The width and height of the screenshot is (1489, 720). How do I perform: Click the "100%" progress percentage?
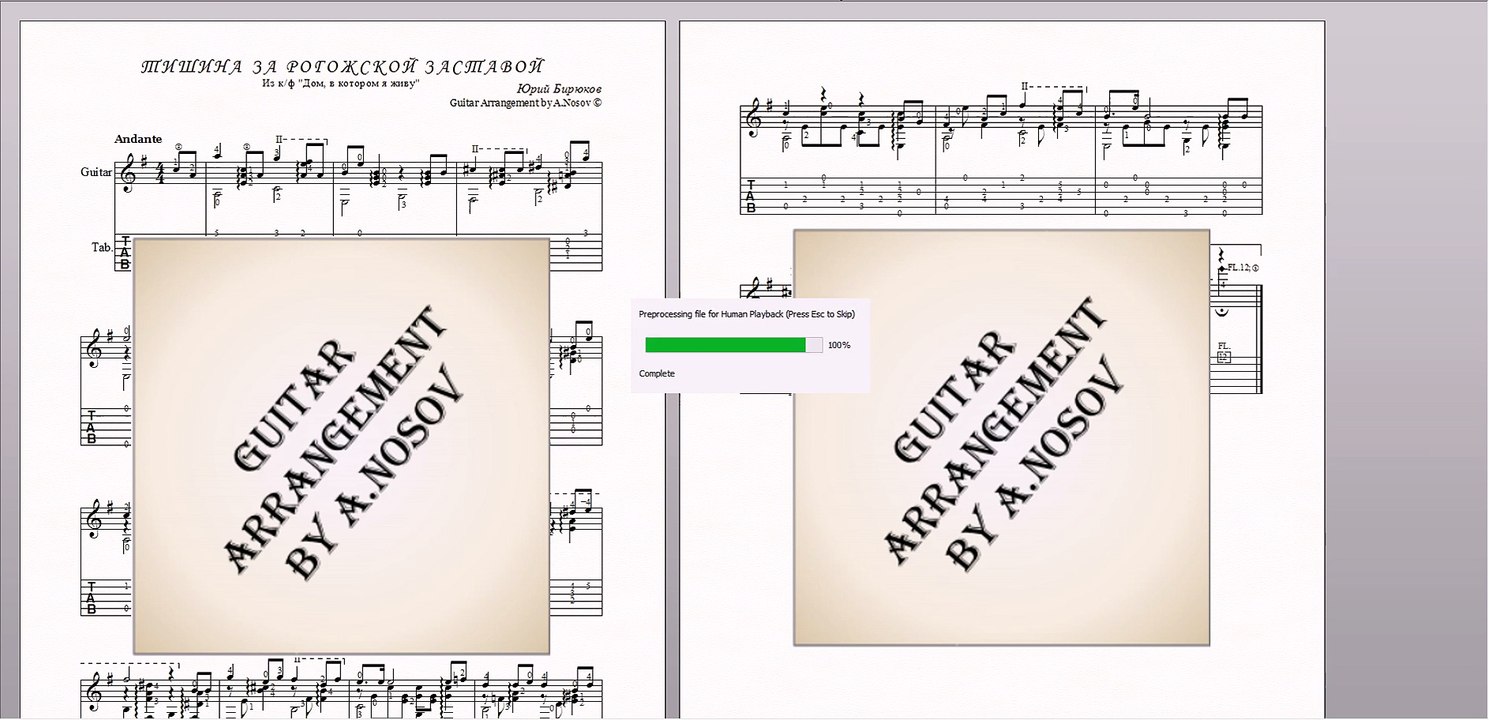coord(839,345)
